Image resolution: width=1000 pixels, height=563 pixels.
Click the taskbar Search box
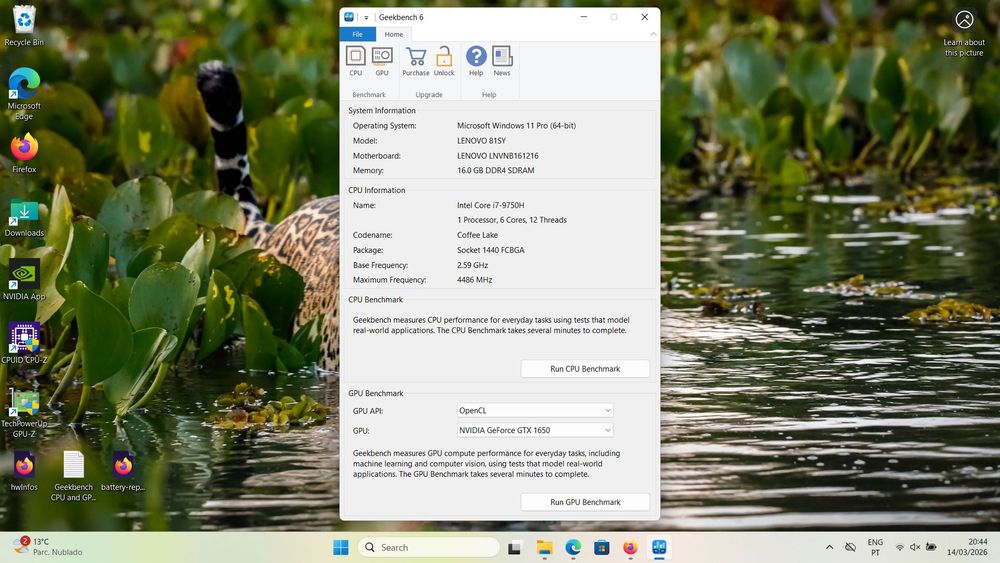click(429, 547)
